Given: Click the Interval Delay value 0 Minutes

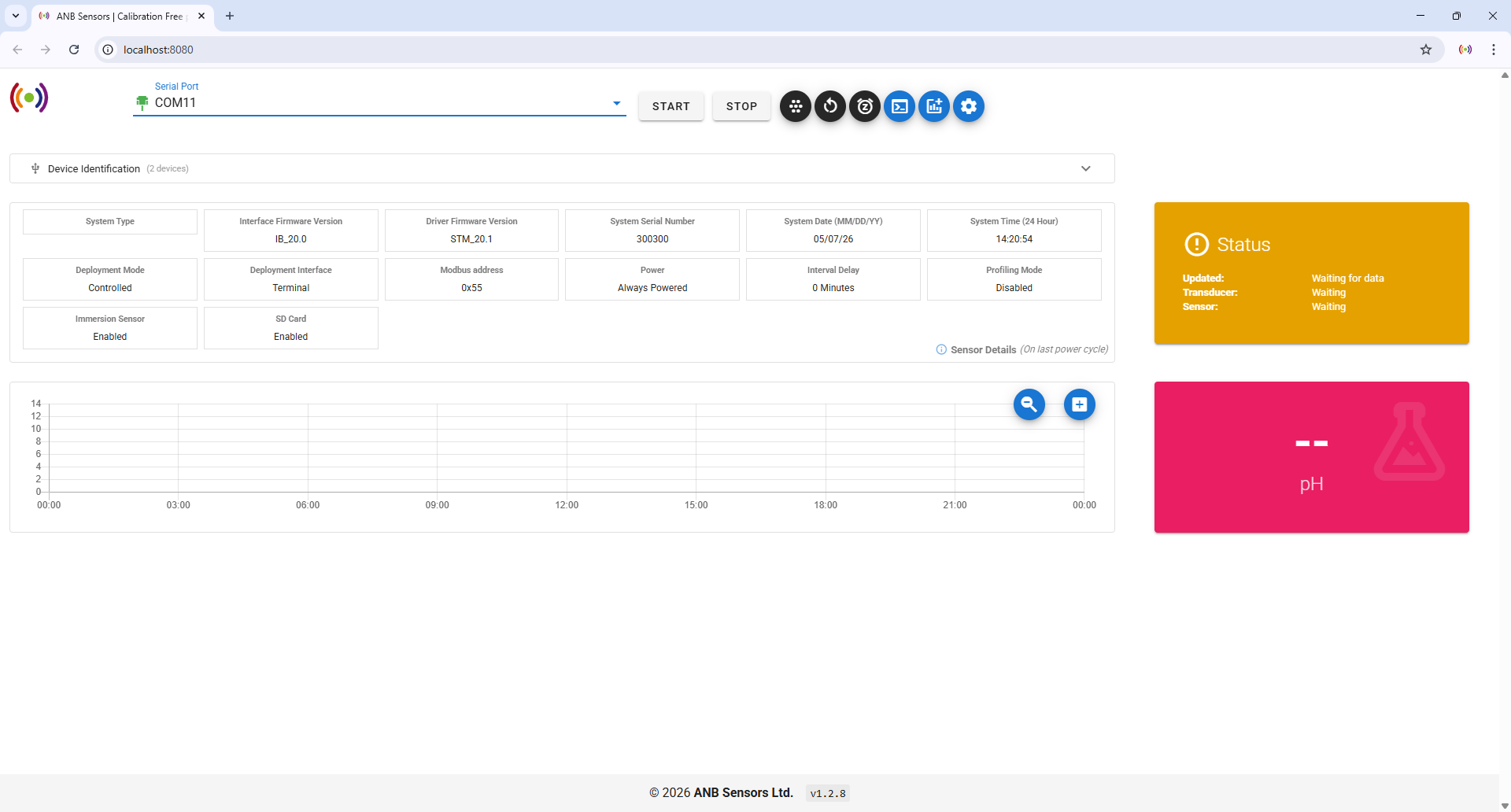Looking at the screenshot, I should [x=833, y=288].
